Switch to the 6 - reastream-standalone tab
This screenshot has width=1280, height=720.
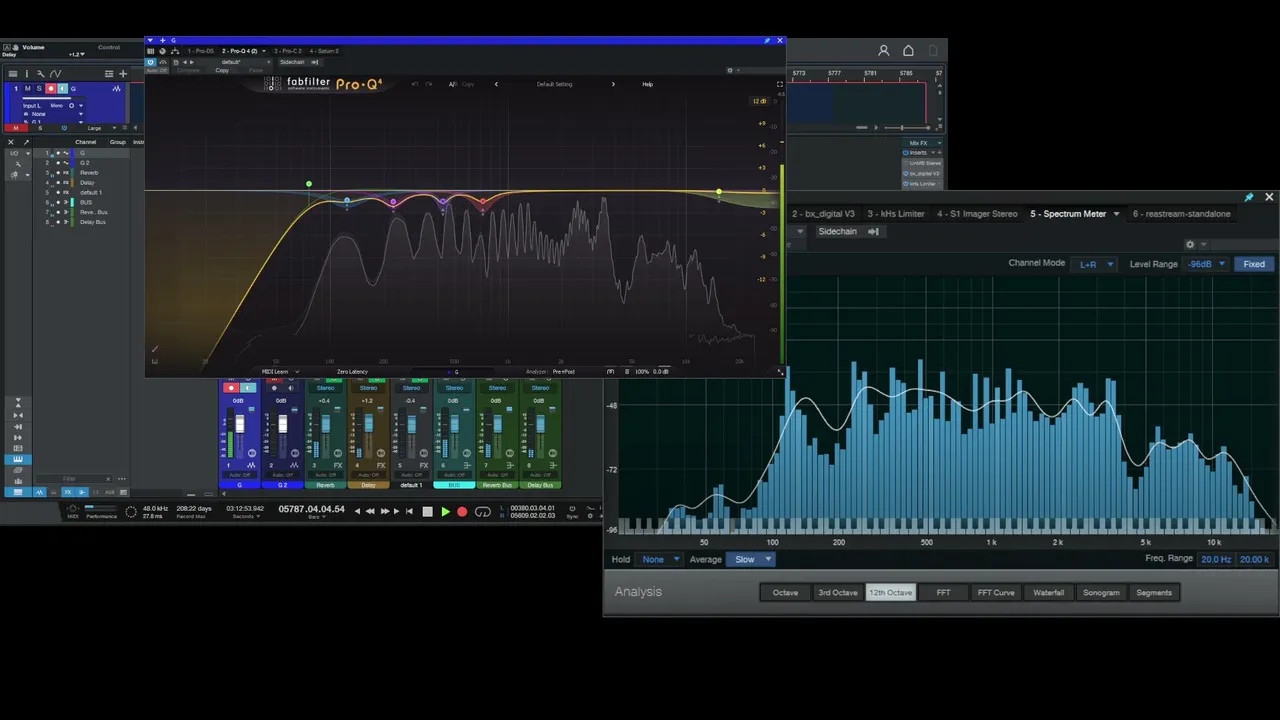(x=1181, y=214)
